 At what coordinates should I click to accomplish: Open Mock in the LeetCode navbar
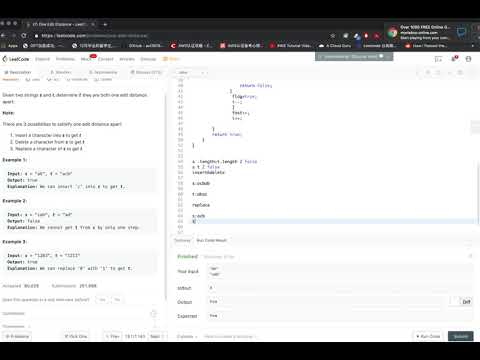pos(86,59)
